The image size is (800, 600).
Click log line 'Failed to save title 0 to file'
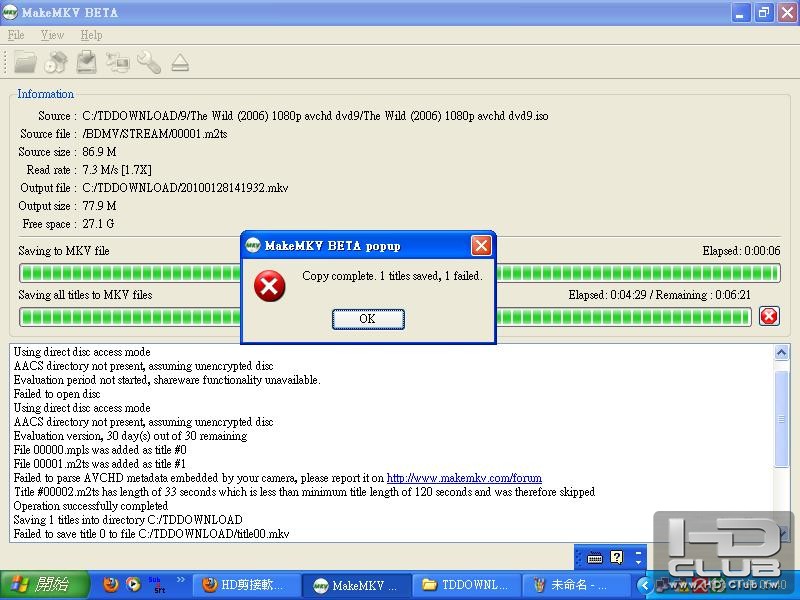152,534
